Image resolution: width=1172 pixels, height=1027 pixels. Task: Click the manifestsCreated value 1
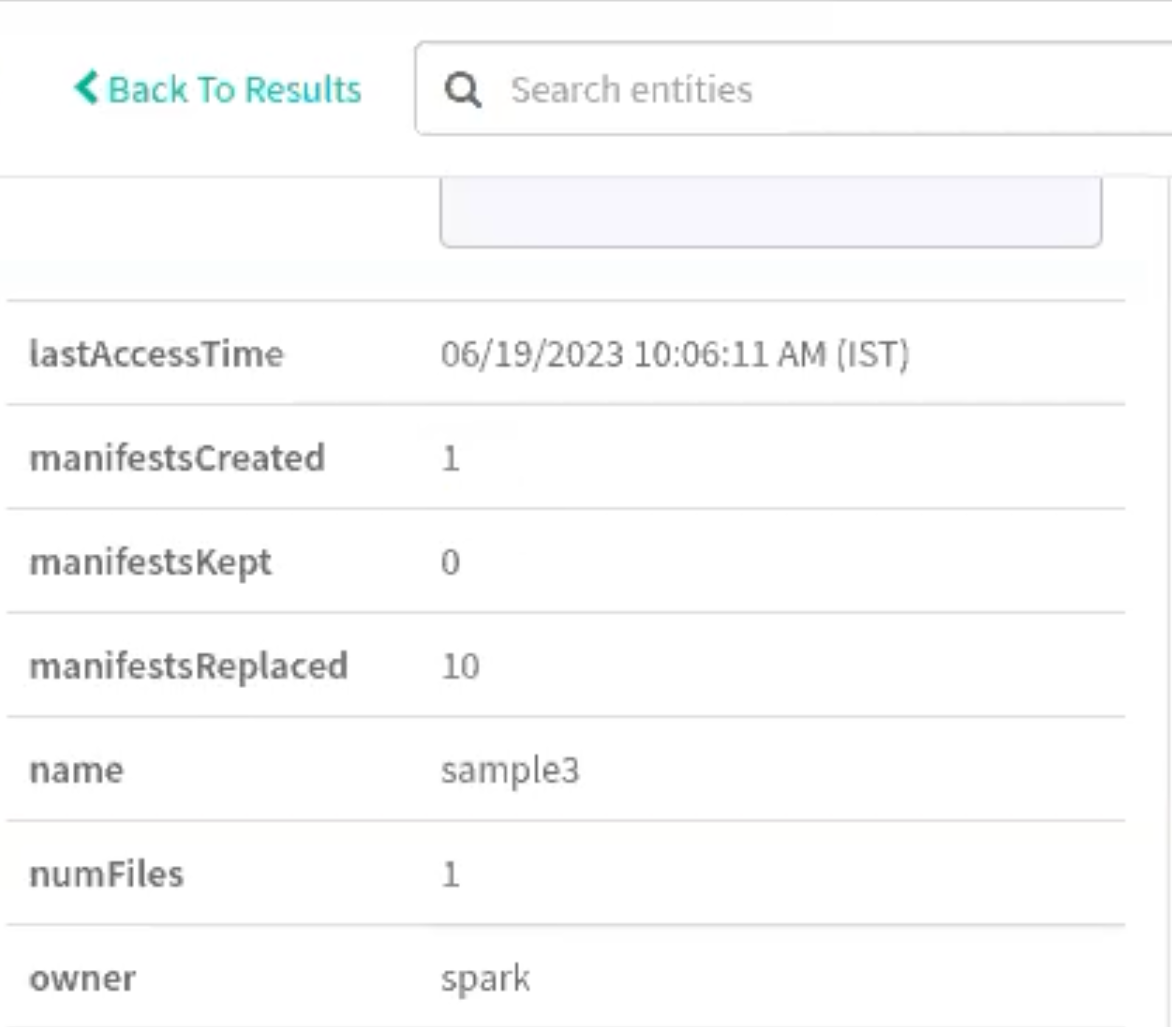451,459
